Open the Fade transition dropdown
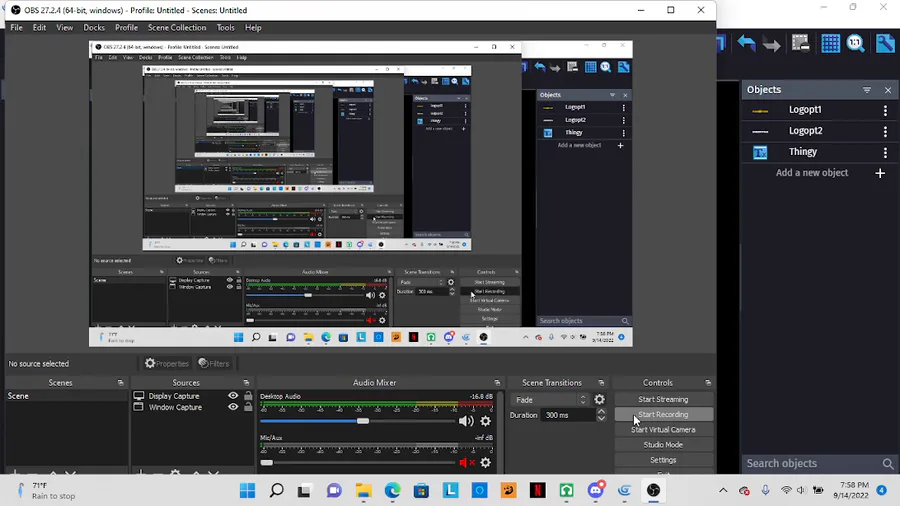The height and width of the screenshot is (506, 900). click(x=550, y=400)
